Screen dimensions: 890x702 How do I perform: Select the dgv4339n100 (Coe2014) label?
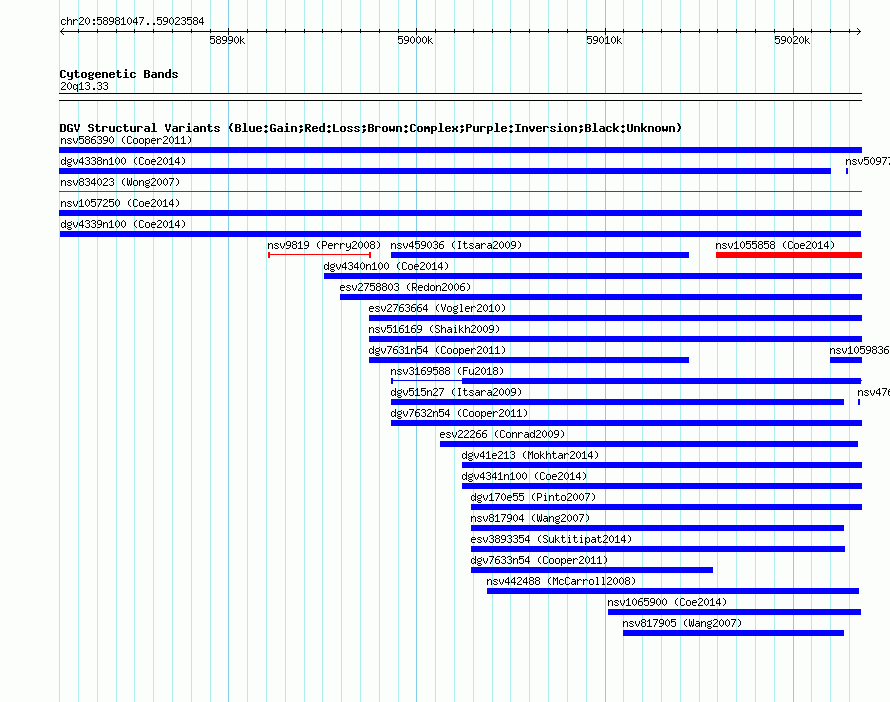123,224
